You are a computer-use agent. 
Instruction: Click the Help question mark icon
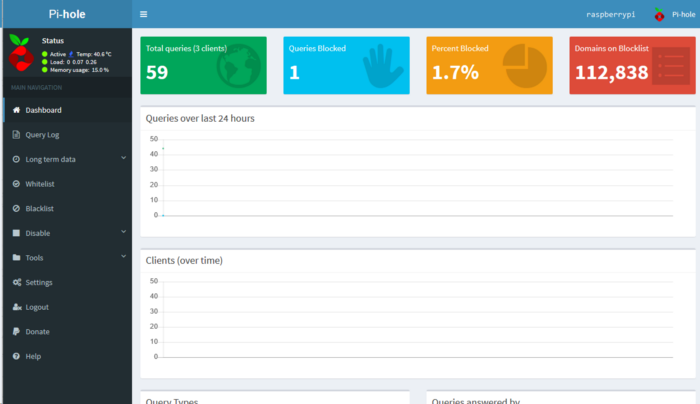coord(17,356)
